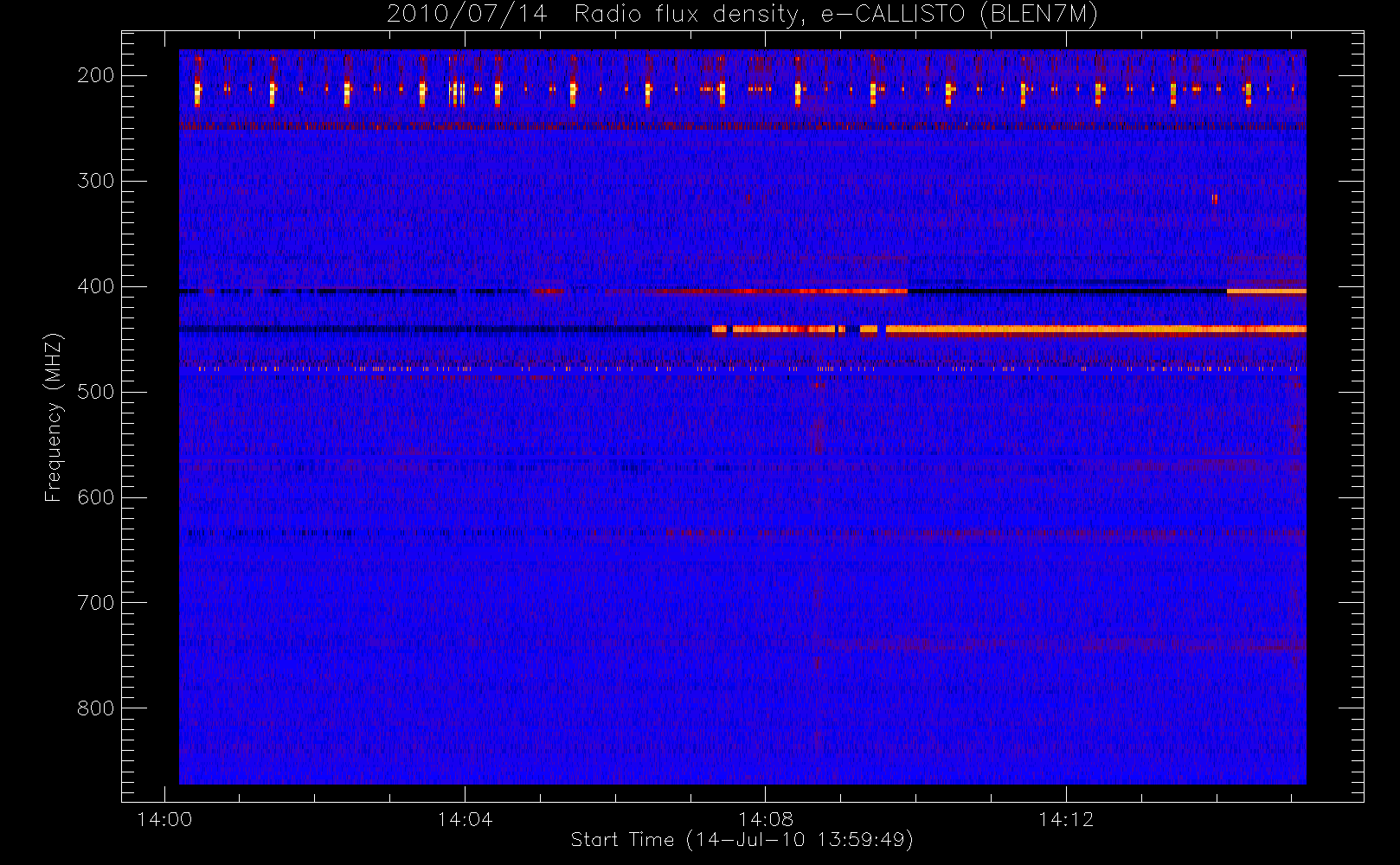
Task: Click the 700 frequency tick label
Action: click(96, 603)
